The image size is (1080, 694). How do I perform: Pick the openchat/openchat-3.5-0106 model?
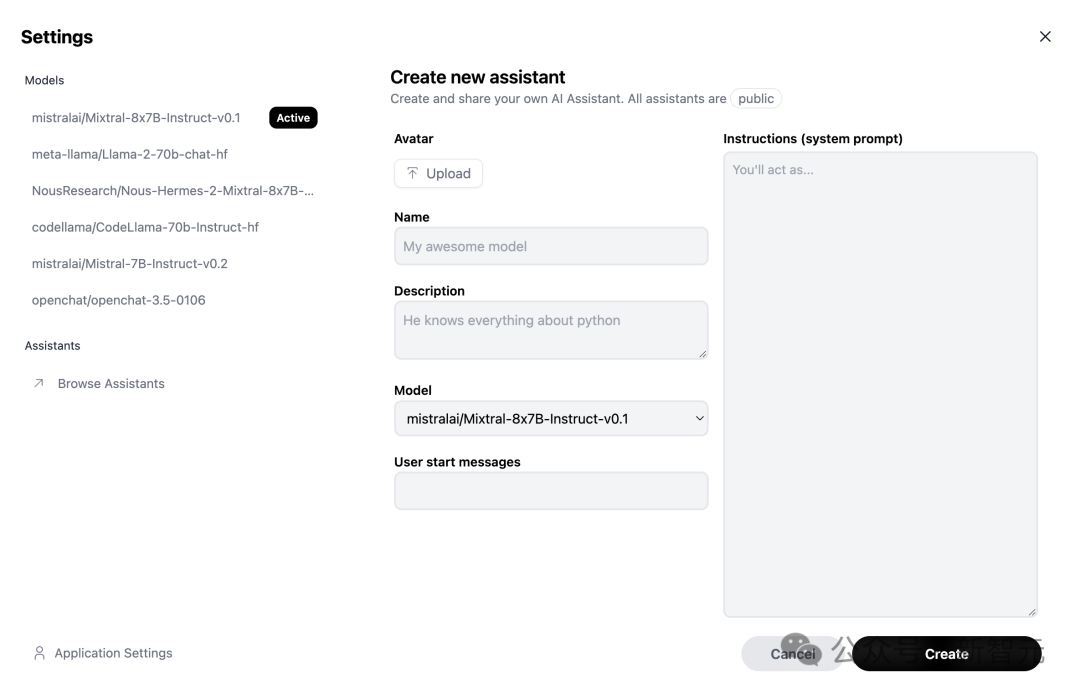click(119, 300)
